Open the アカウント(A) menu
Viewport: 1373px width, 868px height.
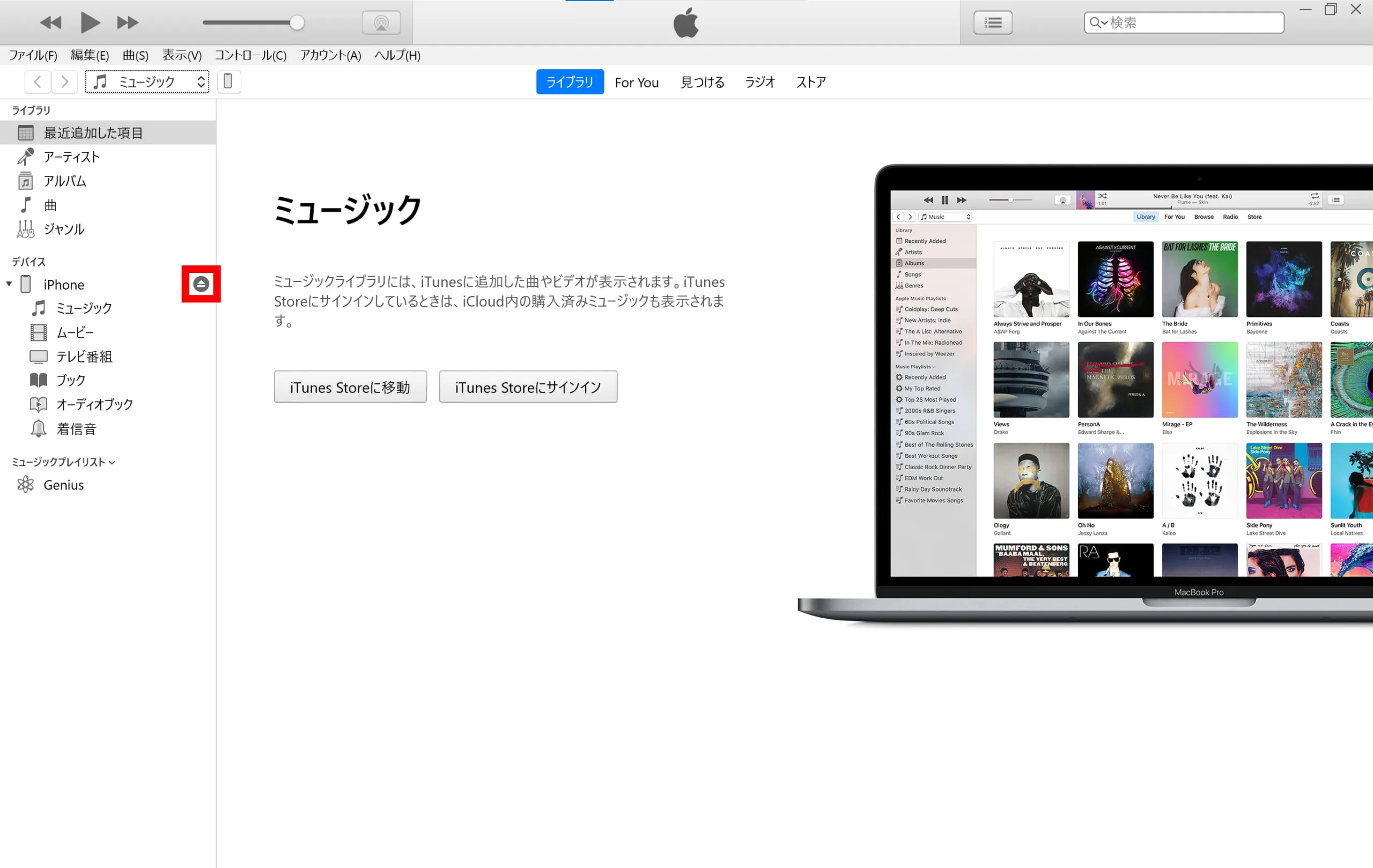[331, 55]
